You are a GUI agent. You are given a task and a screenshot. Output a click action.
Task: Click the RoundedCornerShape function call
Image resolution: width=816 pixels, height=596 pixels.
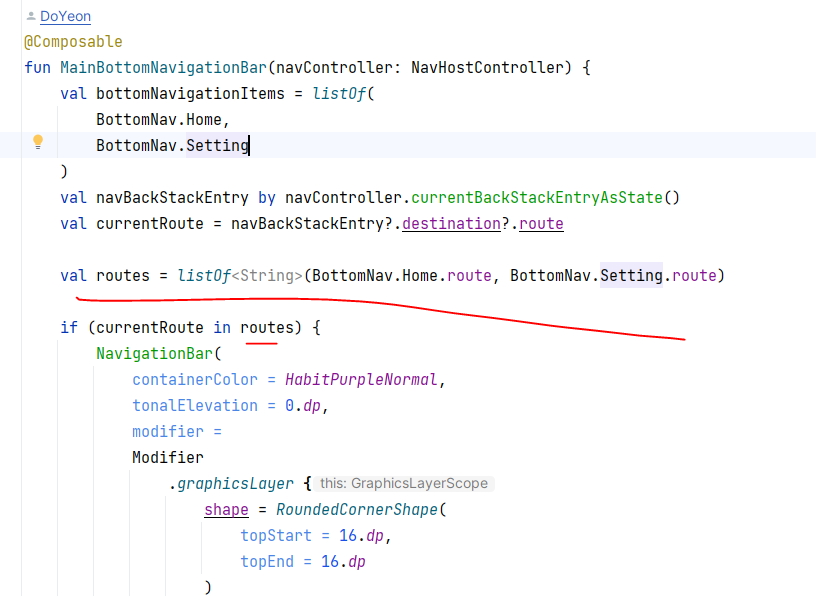coord(357,510)
